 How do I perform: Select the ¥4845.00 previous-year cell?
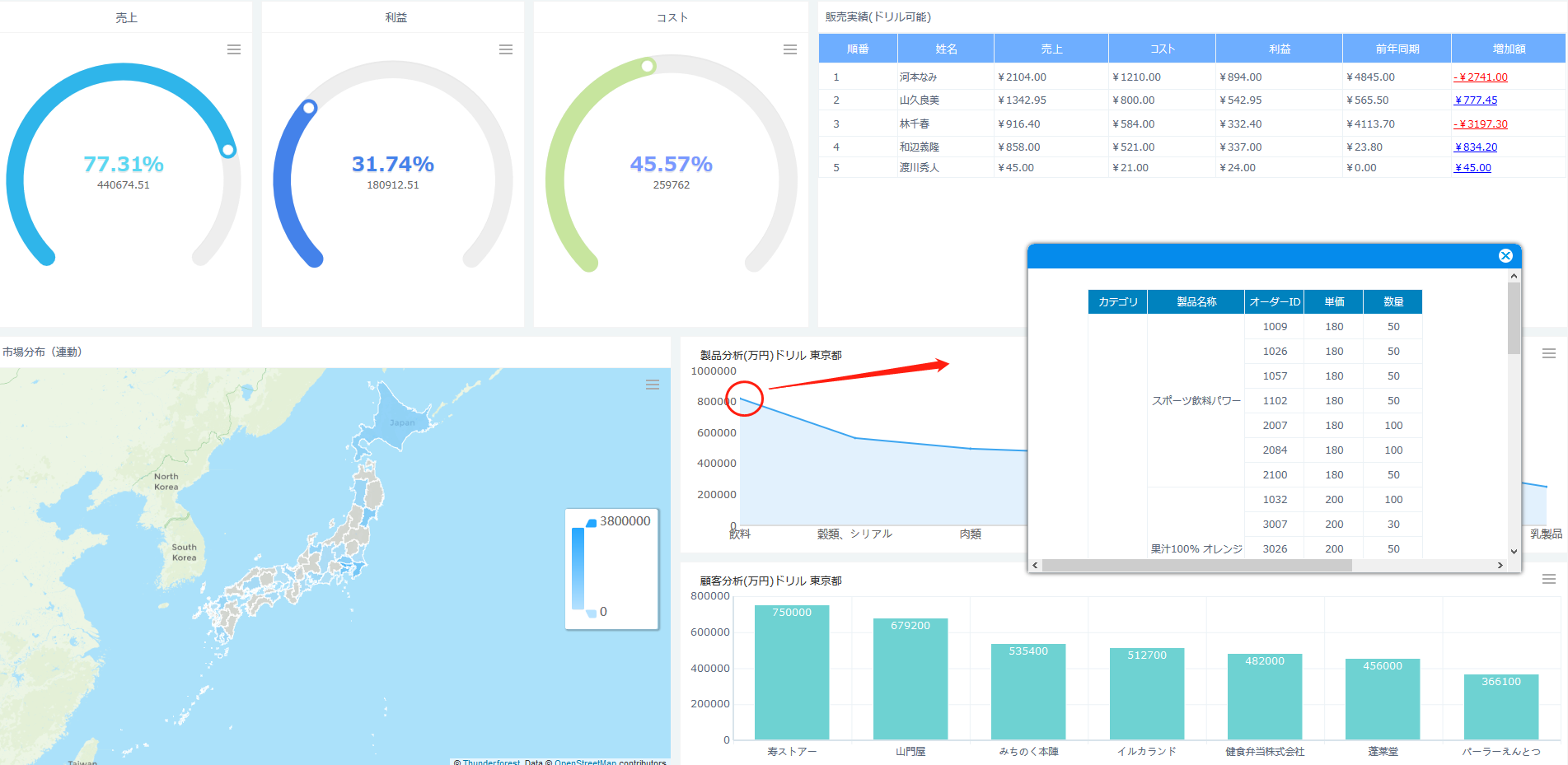pyautogui.click(x=1397, y=77)
